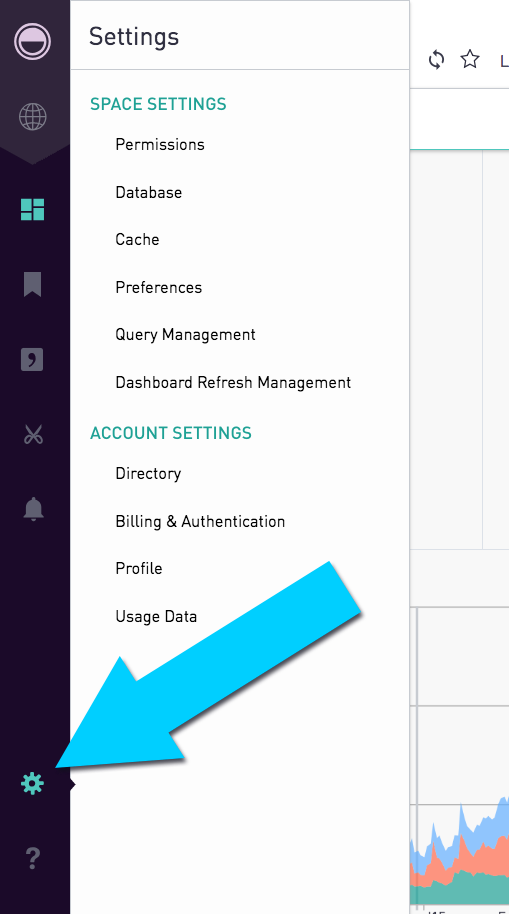This screenshot has width=509, height=914.
Task: Open the Directory account setting
Action: pos(148,473)
